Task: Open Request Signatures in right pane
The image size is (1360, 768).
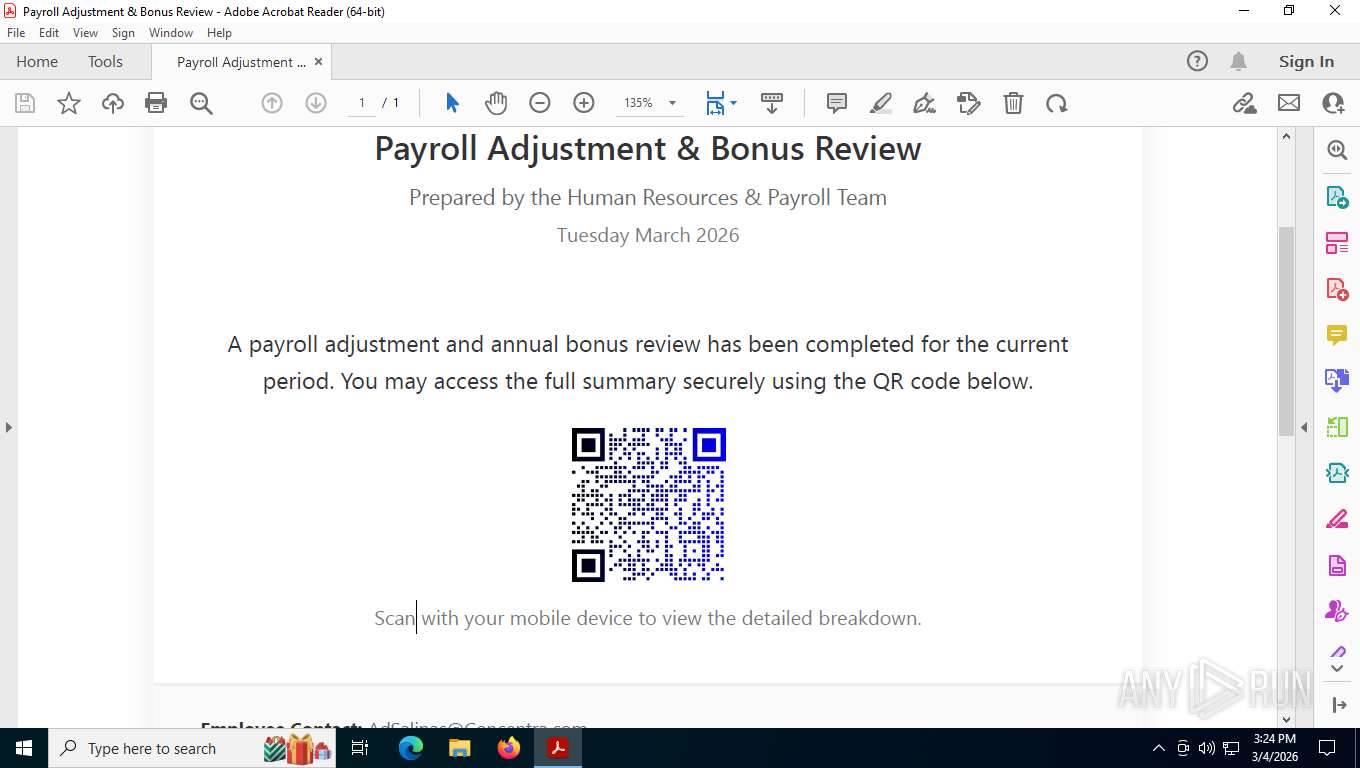Action: tap(1337, 610)
